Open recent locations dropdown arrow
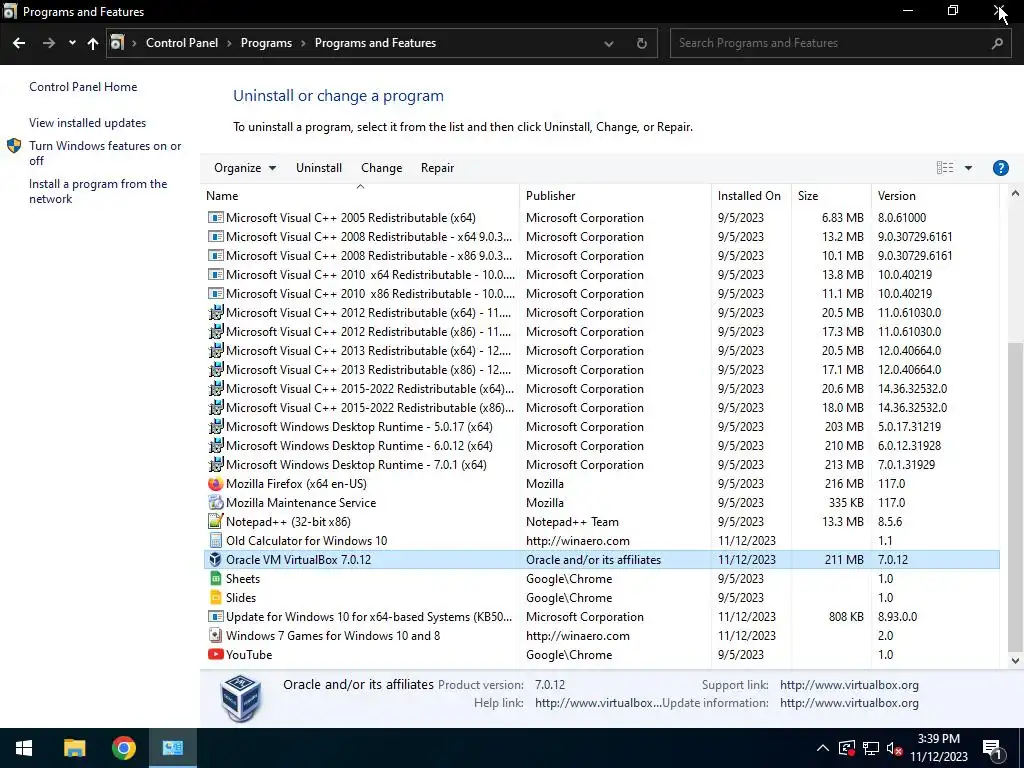Image resolution: width=1024 pixels, height=768 pixels. 72,43
